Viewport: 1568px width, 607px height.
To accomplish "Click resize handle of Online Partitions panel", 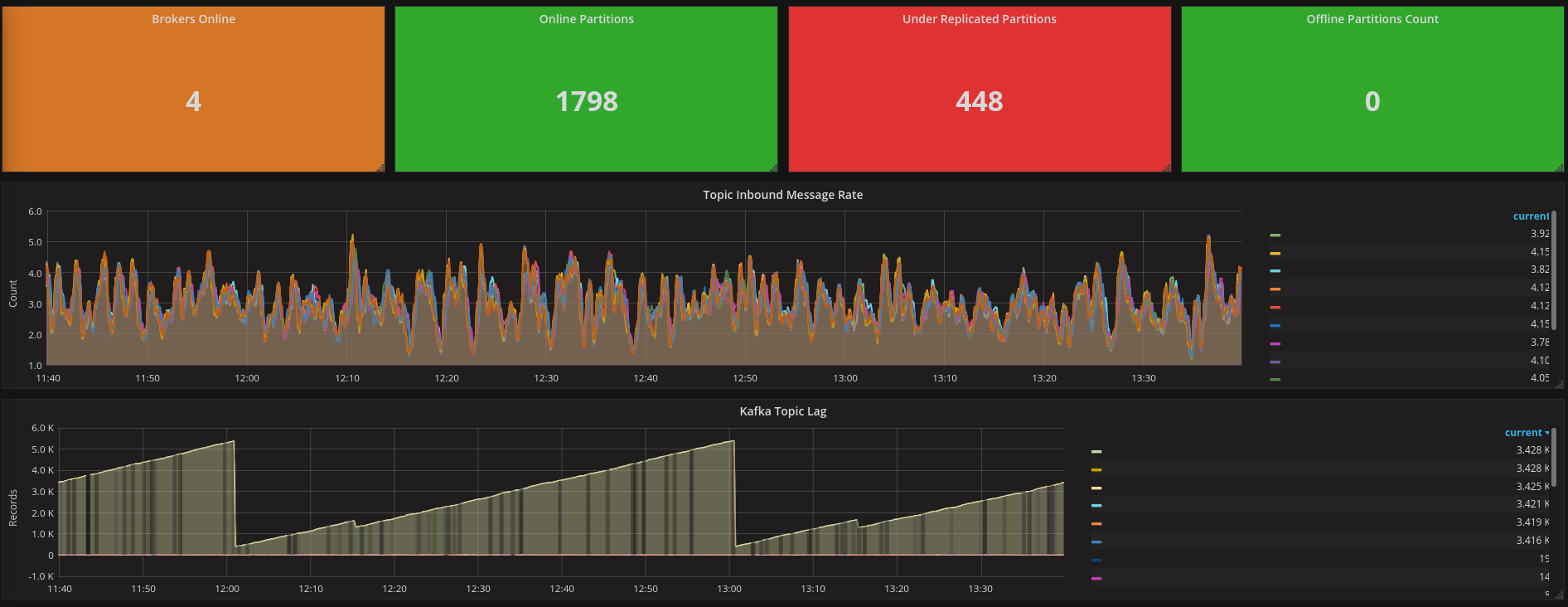I will pos(773,168).
